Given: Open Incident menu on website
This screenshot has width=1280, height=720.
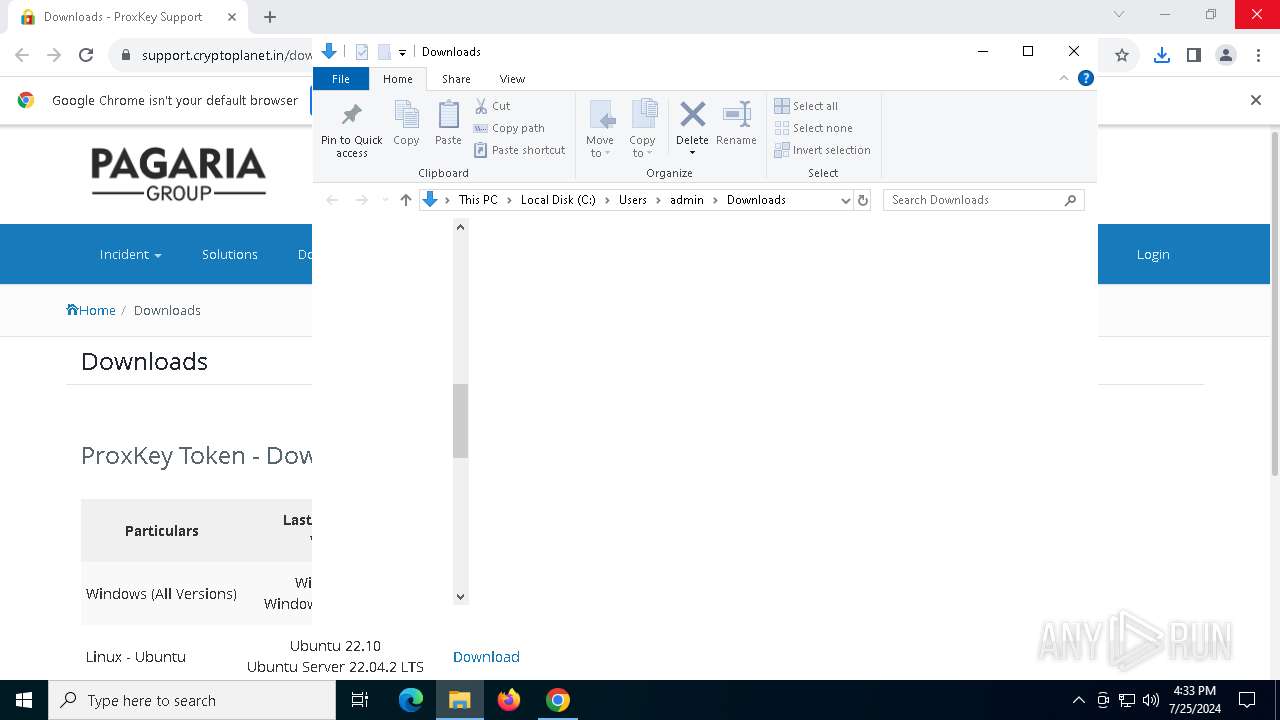Looking at the screenshot, I should click(130, 254).
